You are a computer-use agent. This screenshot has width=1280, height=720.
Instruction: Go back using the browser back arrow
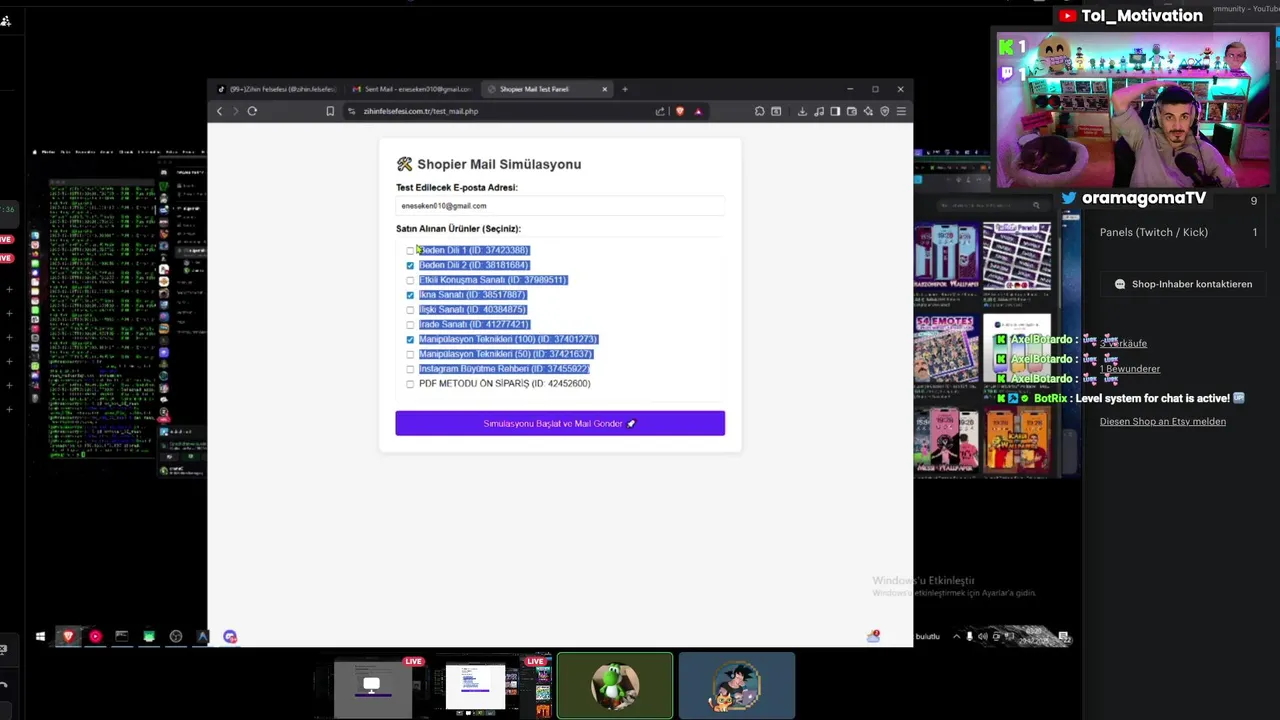coord(220,111)
